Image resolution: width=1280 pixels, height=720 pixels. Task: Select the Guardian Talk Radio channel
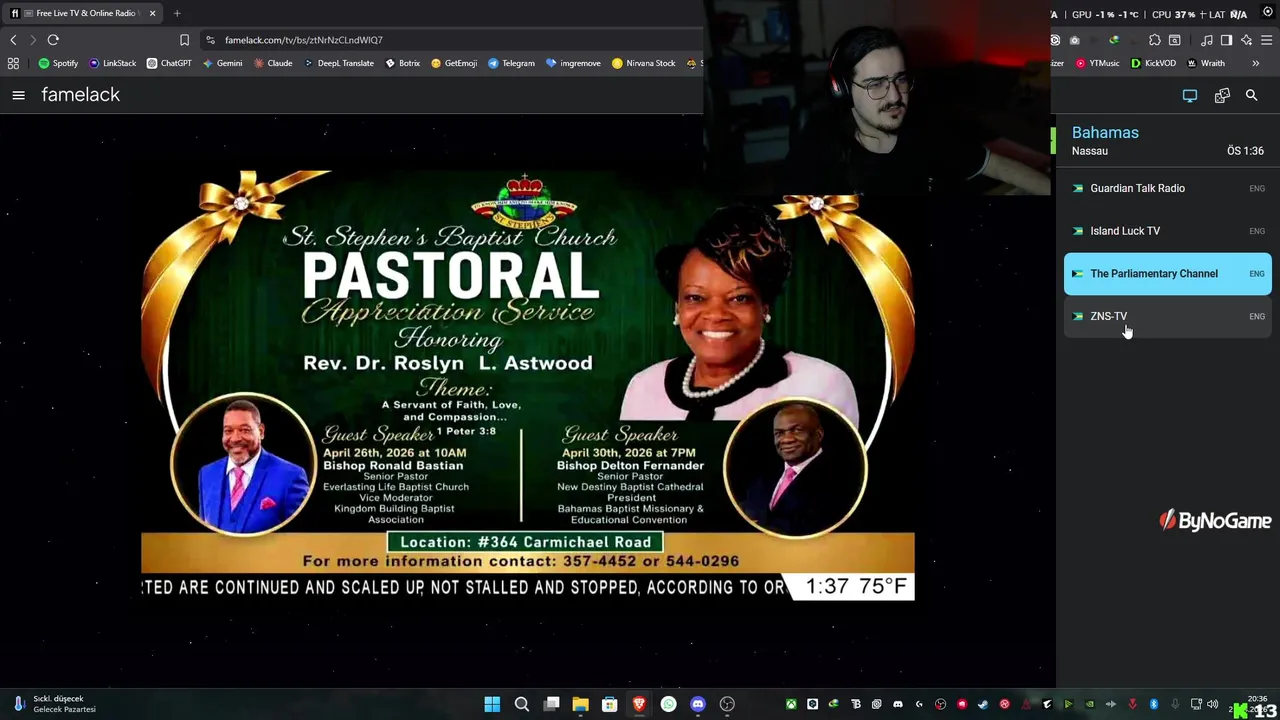[1167, 188]
